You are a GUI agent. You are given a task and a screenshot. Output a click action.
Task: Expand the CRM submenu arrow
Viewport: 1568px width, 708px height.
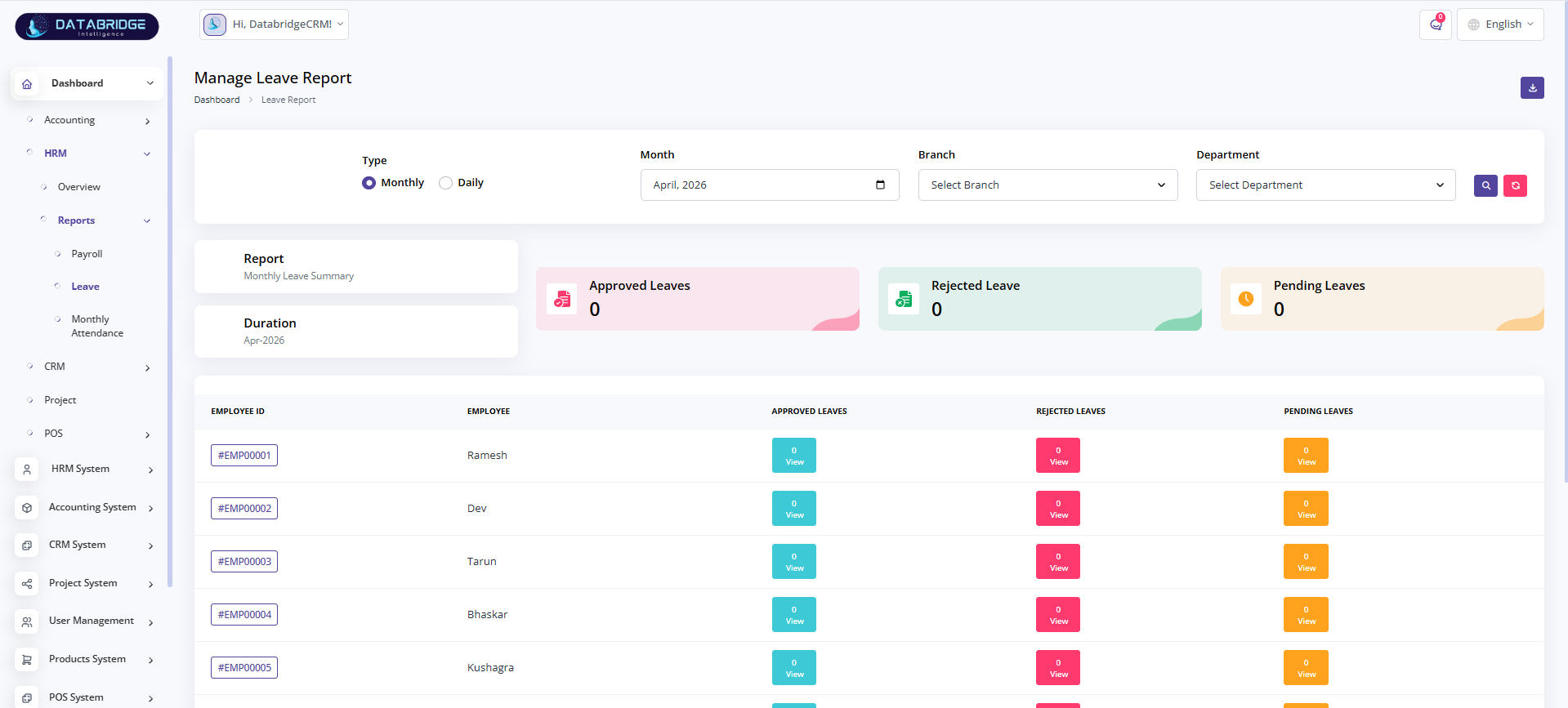pyautogui.click(x=148, y=367)
